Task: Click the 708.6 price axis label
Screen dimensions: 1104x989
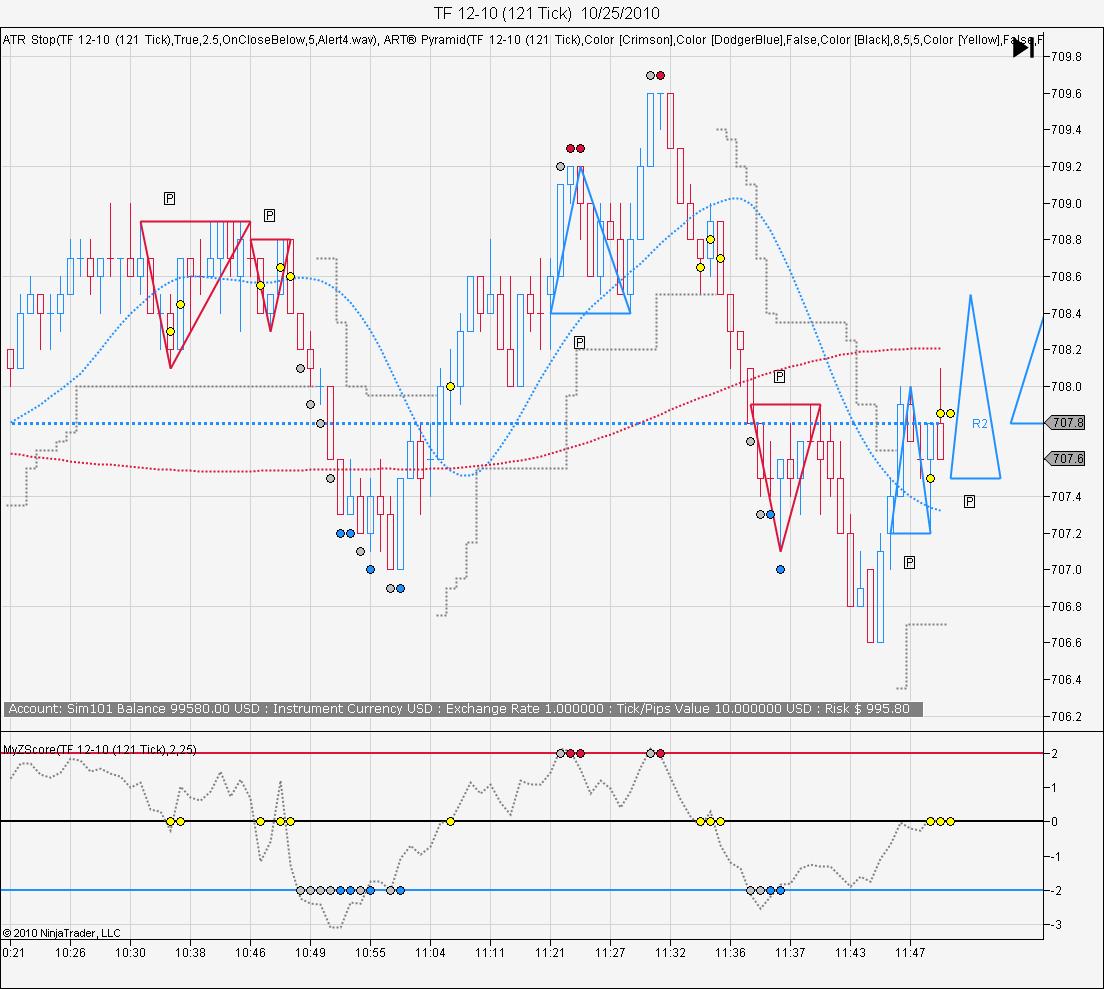Action: (x=1066, y=277)
